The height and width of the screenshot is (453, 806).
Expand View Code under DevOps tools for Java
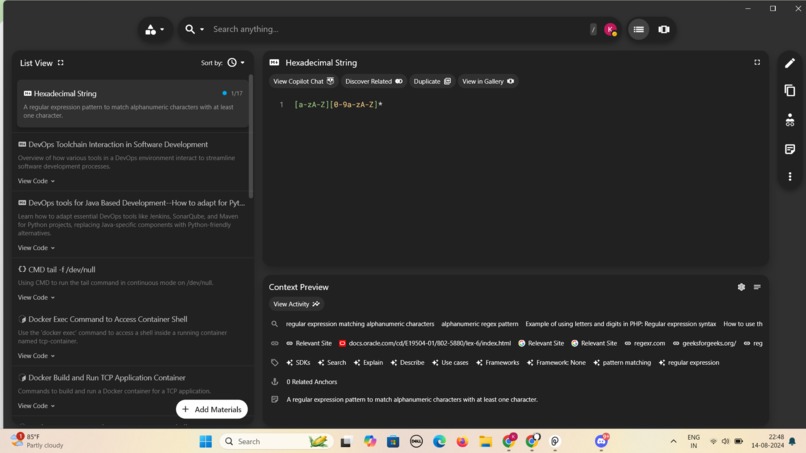(36, 248)
